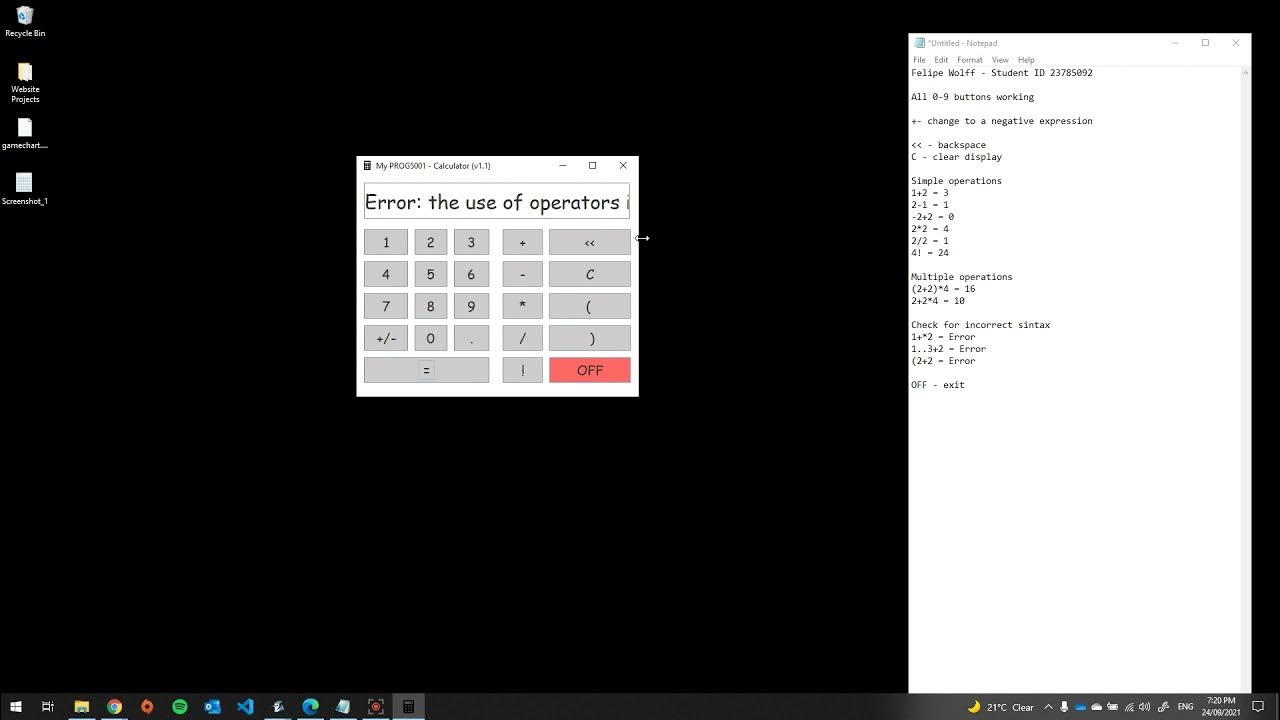
Task: Open Notepad Edit menu
Action: (941, 60)
